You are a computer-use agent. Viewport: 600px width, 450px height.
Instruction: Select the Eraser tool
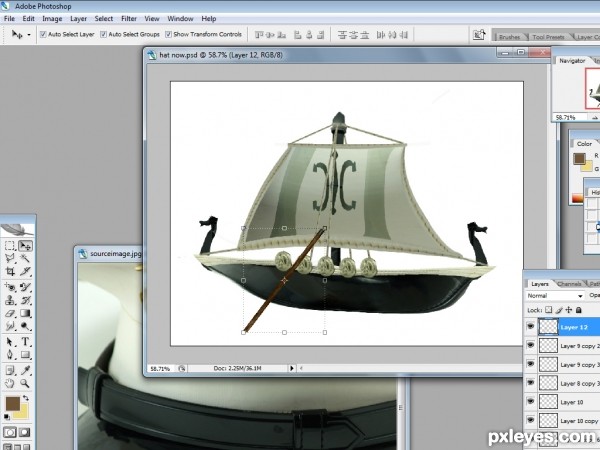click(10, 313)
